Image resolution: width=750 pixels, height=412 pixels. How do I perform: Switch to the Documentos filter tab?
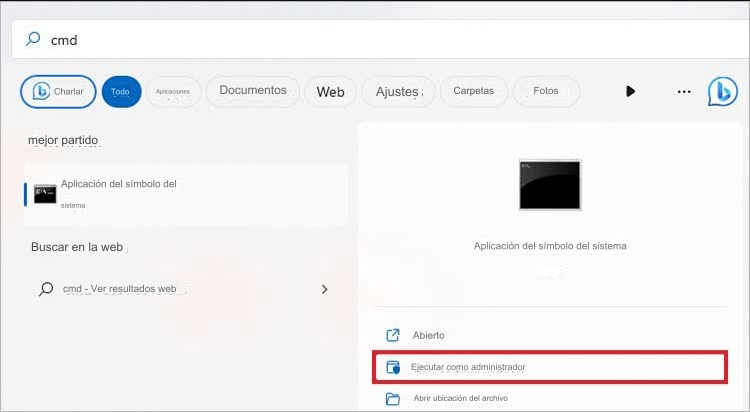[253, 90]
